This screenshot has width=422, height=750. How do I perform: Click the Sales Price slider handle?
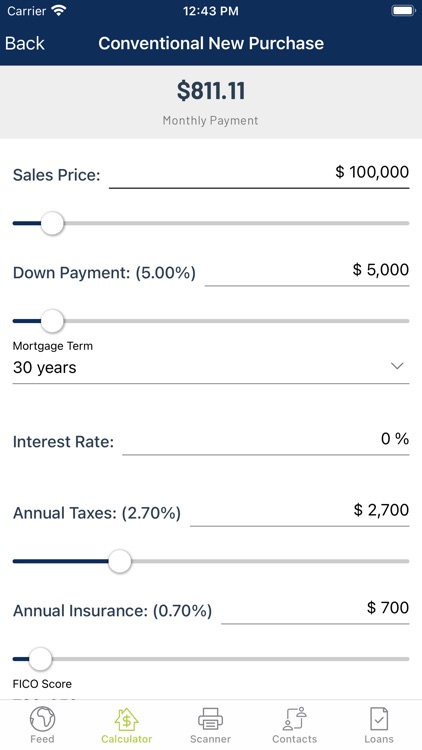click(52, 223)
